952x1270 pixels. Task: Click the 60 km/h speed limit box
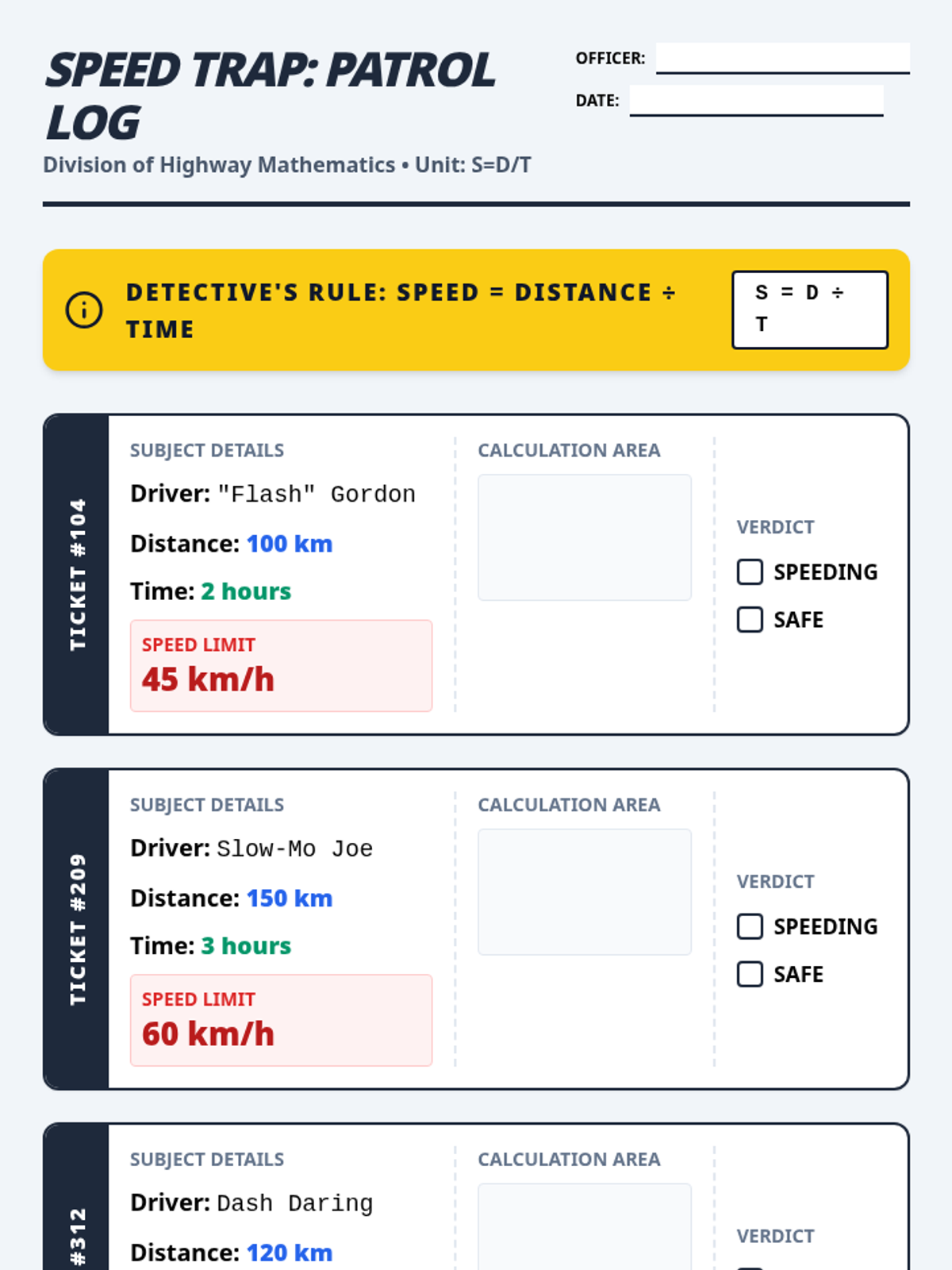[x=281, y=1021]
